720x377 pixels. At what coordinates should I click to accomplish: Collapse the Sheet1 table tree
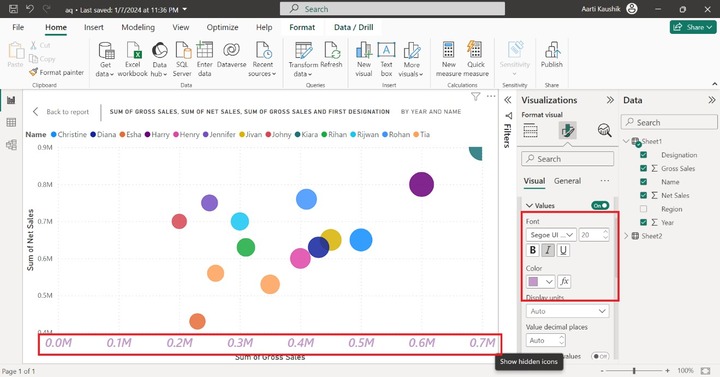click(626, 141)
